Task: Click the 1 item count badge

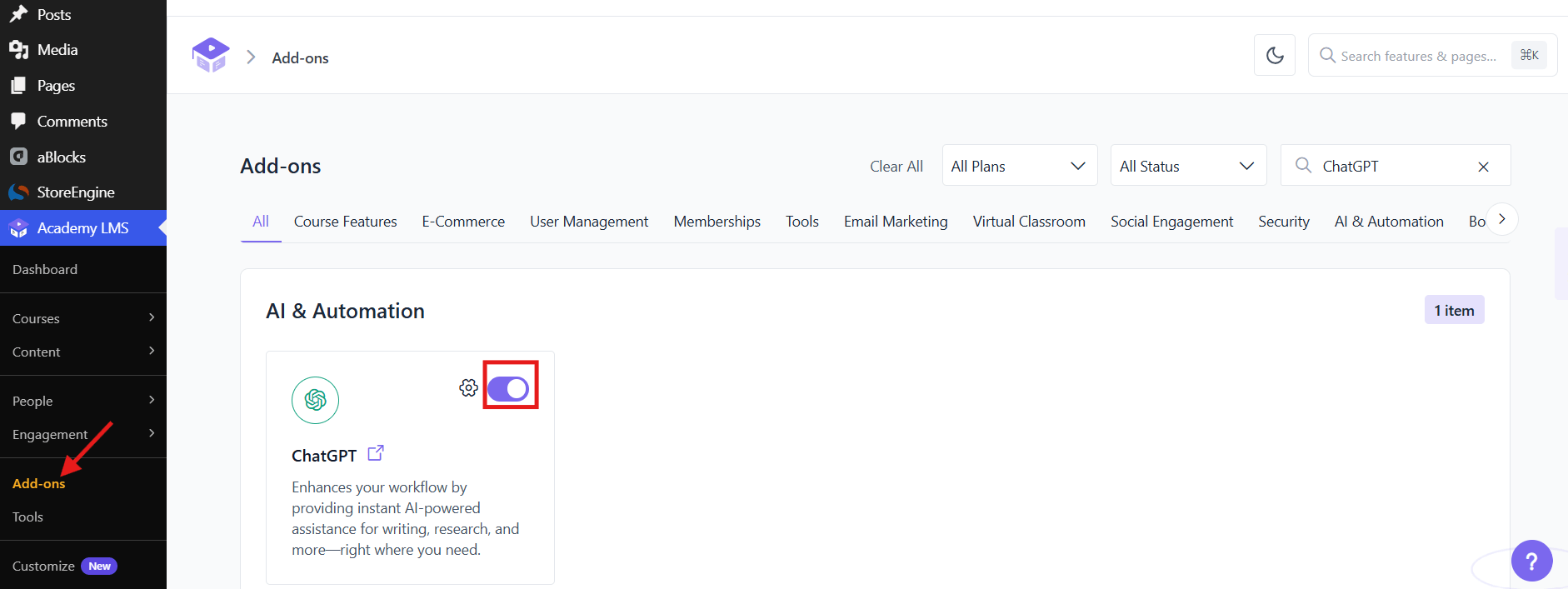Action: (1454, 310)
